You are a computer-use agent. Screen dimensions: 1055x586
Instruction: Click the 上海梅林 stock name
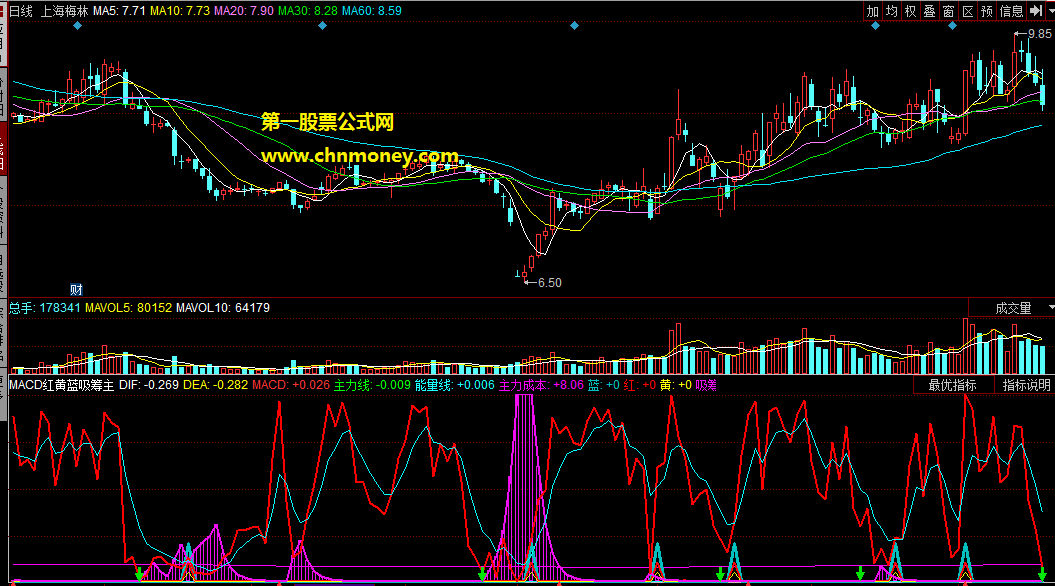[x=65, y=11]
